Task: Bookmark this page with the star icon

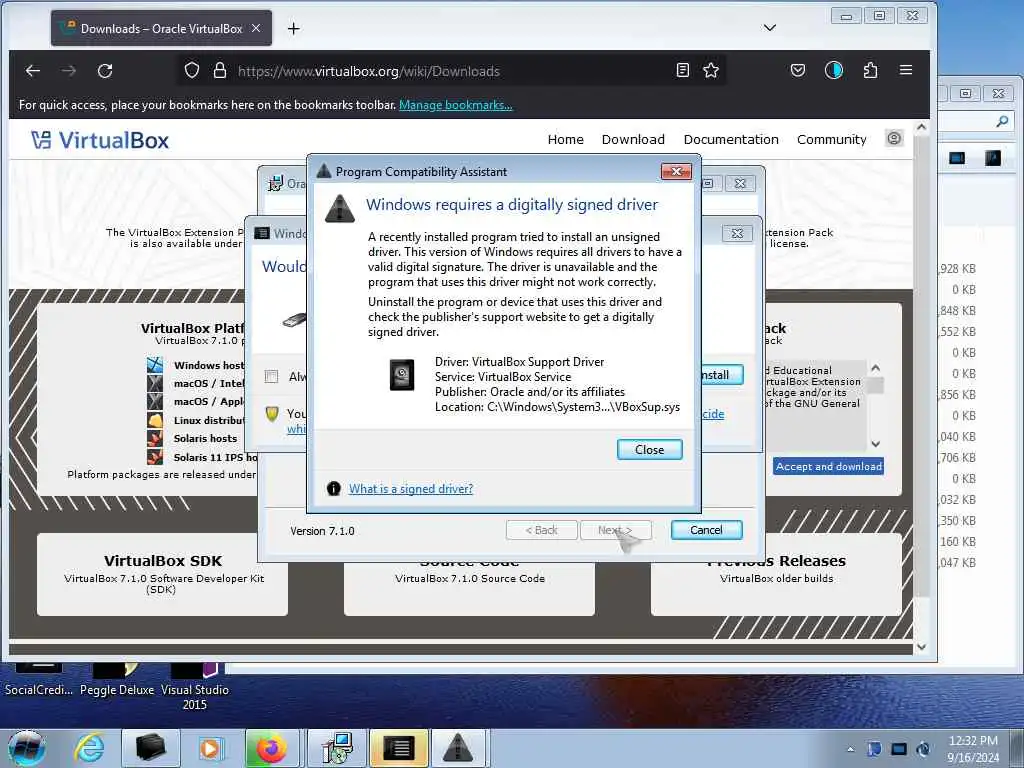Action: (x=711, y=71)
